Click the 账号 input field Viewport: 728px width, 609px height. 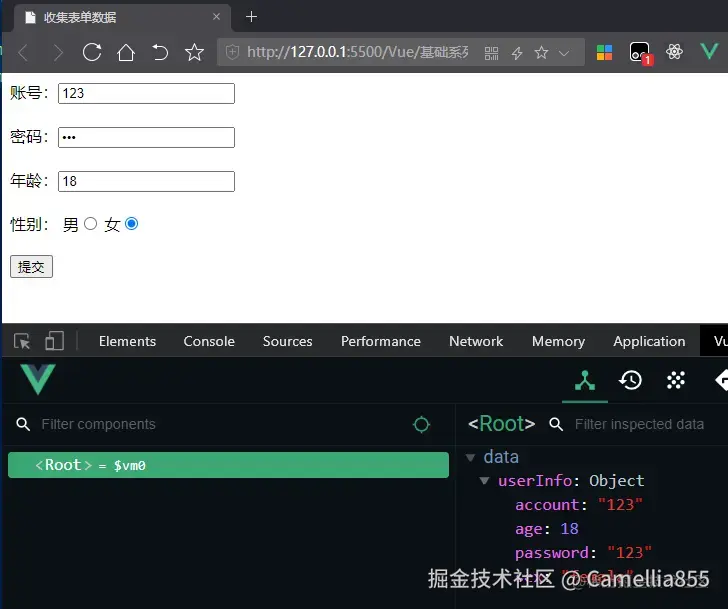click(146, 93)
